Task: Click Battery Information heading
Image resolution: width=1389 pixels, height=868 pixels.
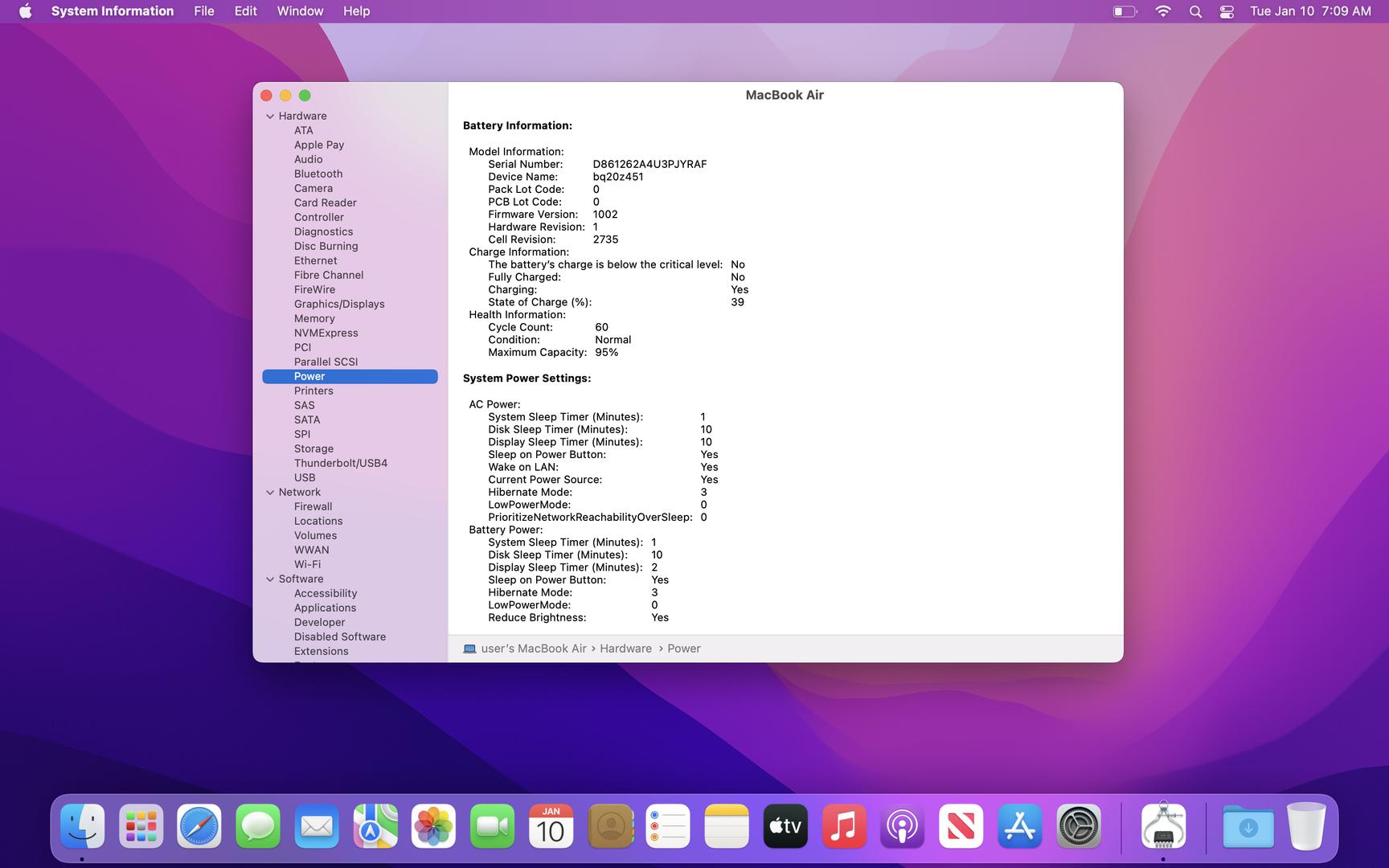Action: pyautogui.click(x=518, y=125)
